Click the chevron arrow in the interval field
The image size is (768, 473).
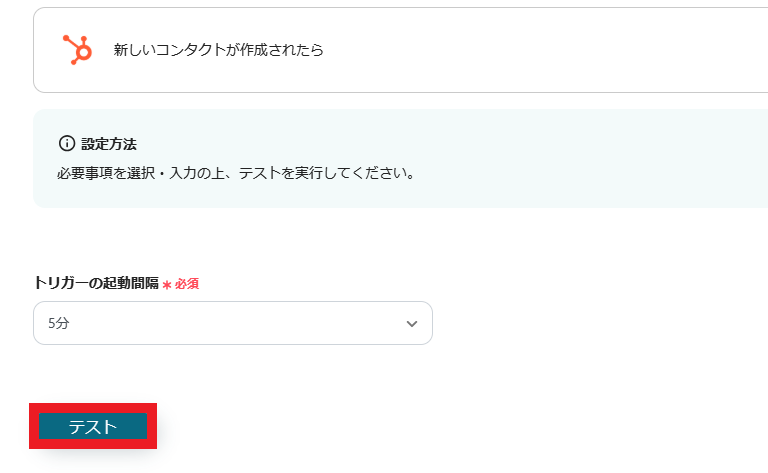click(412, 324)
